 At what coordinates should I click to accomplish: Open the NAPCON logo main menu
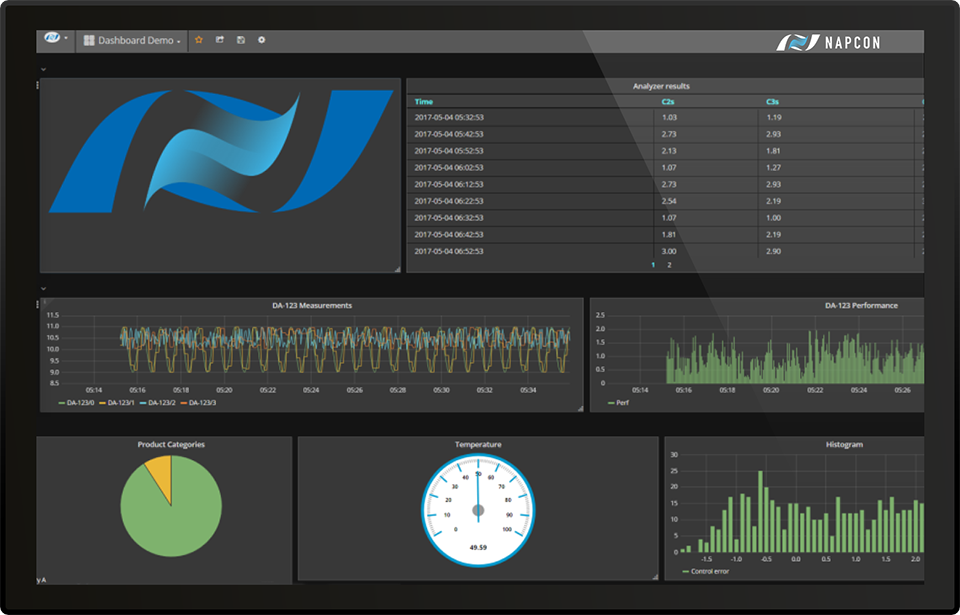(53, 40)
